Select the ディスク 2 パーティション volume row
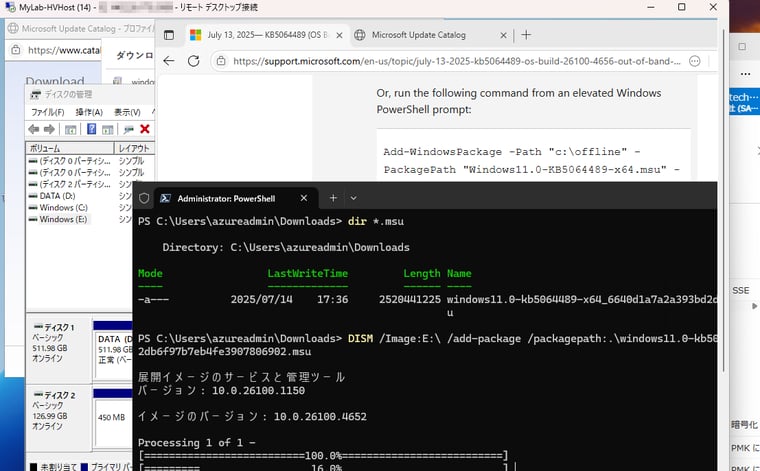 pyautogui.click(x=75, y=184)
